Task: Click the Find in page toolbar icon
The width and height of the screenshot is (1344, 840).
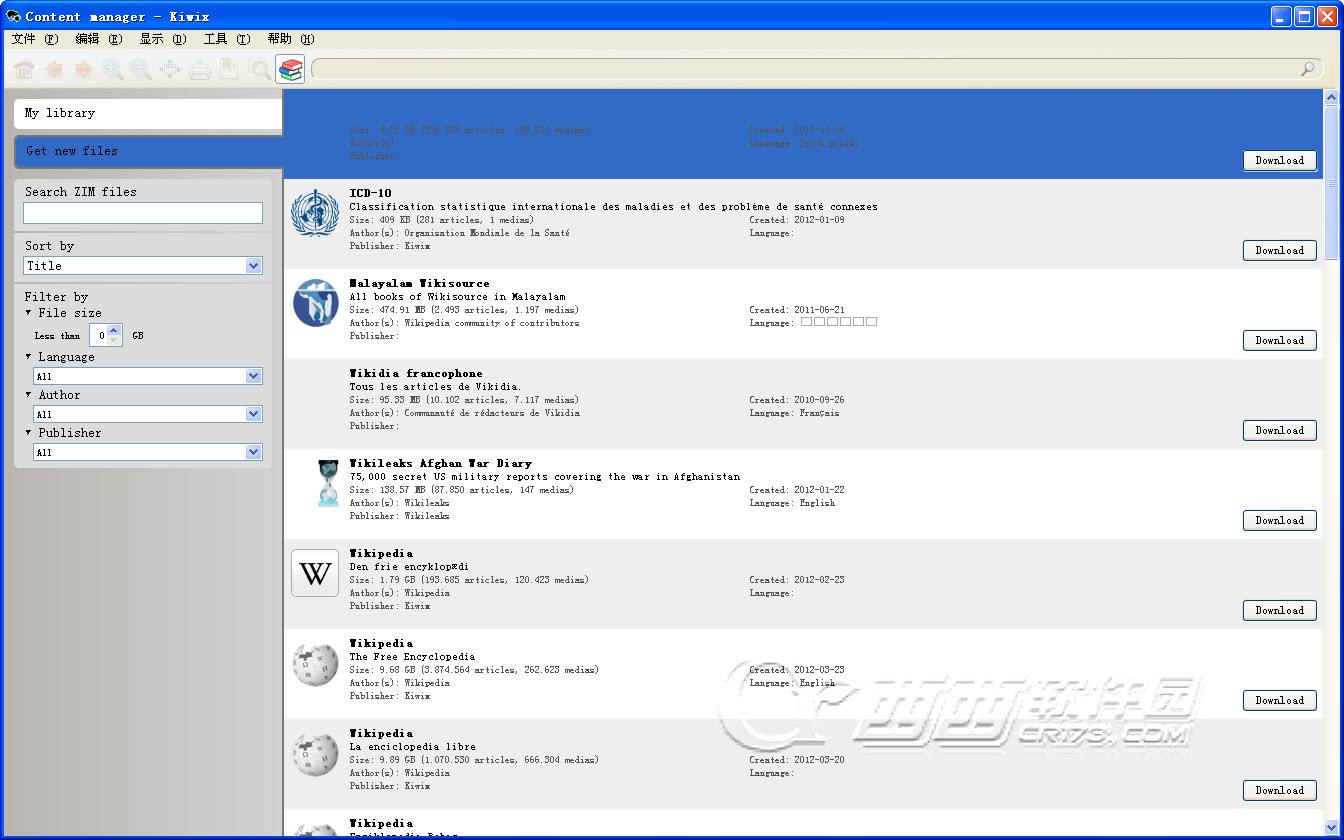Action: coord(259,69)
